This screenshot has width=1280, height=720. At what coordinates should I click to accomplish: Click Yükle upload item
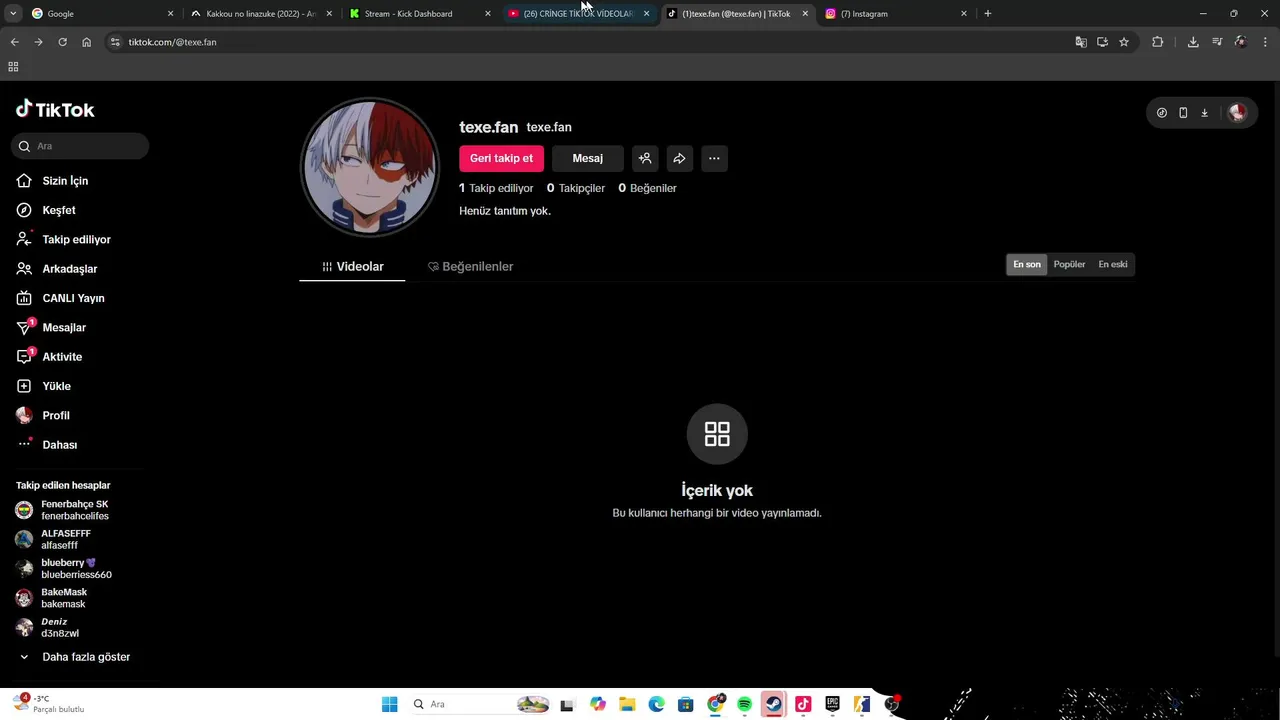tap(56, 386)
